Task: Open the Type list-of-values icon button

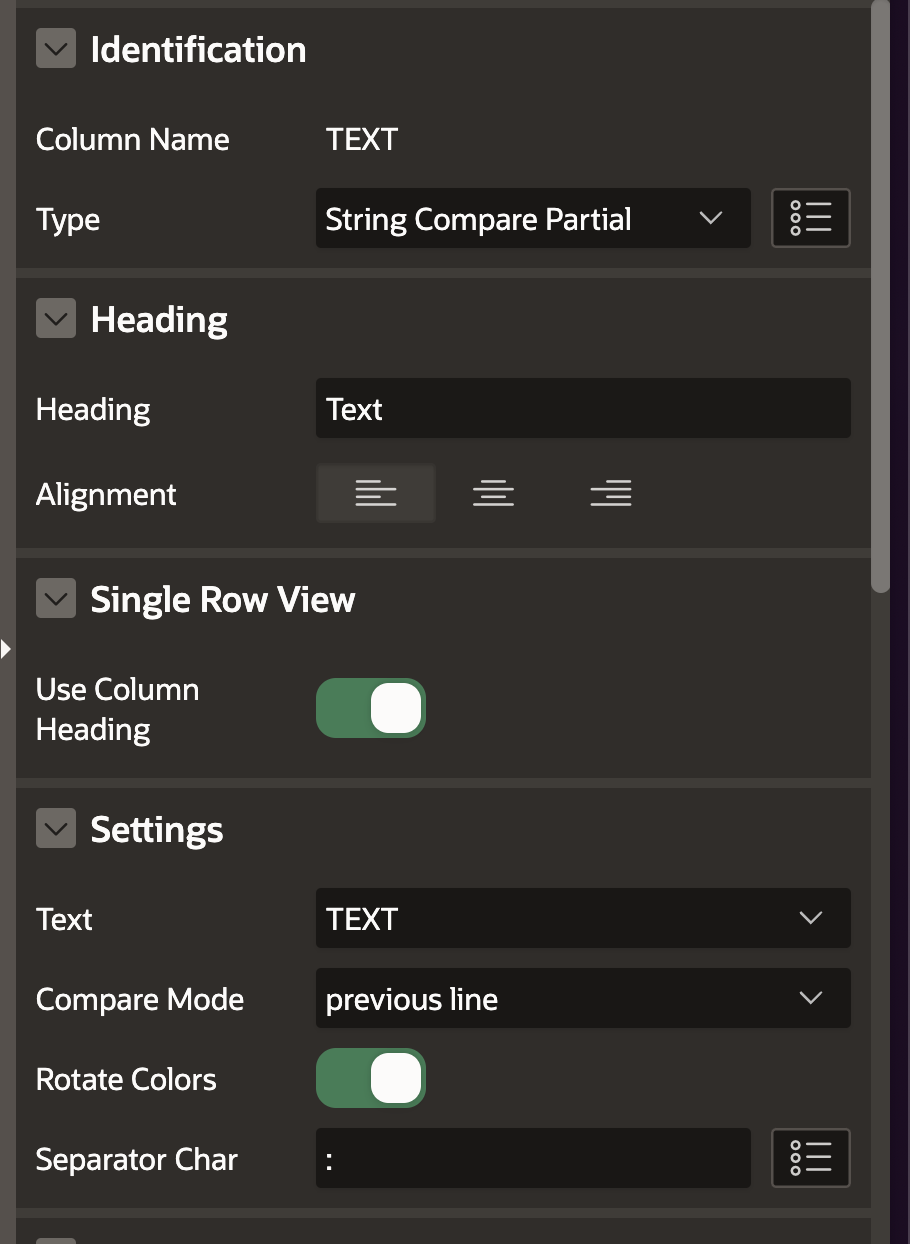Action: 810,218
